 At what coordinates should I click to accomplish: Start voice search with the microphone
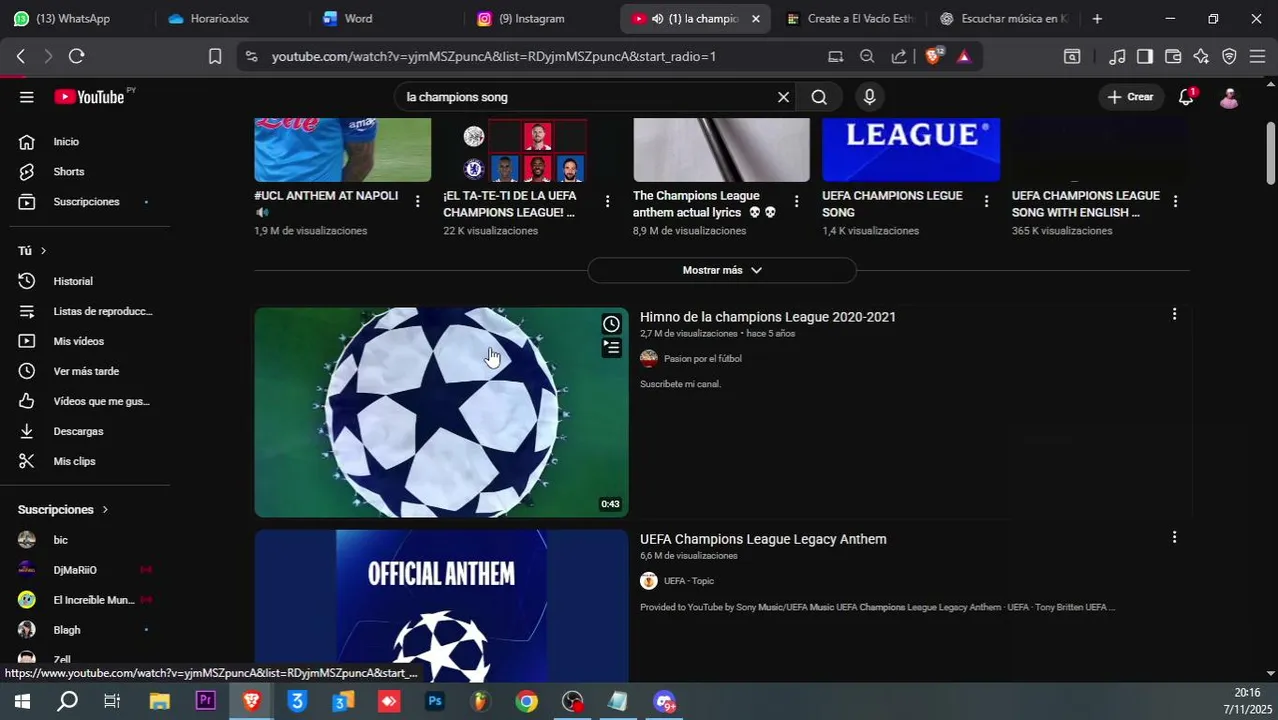[x=869, y=97]
